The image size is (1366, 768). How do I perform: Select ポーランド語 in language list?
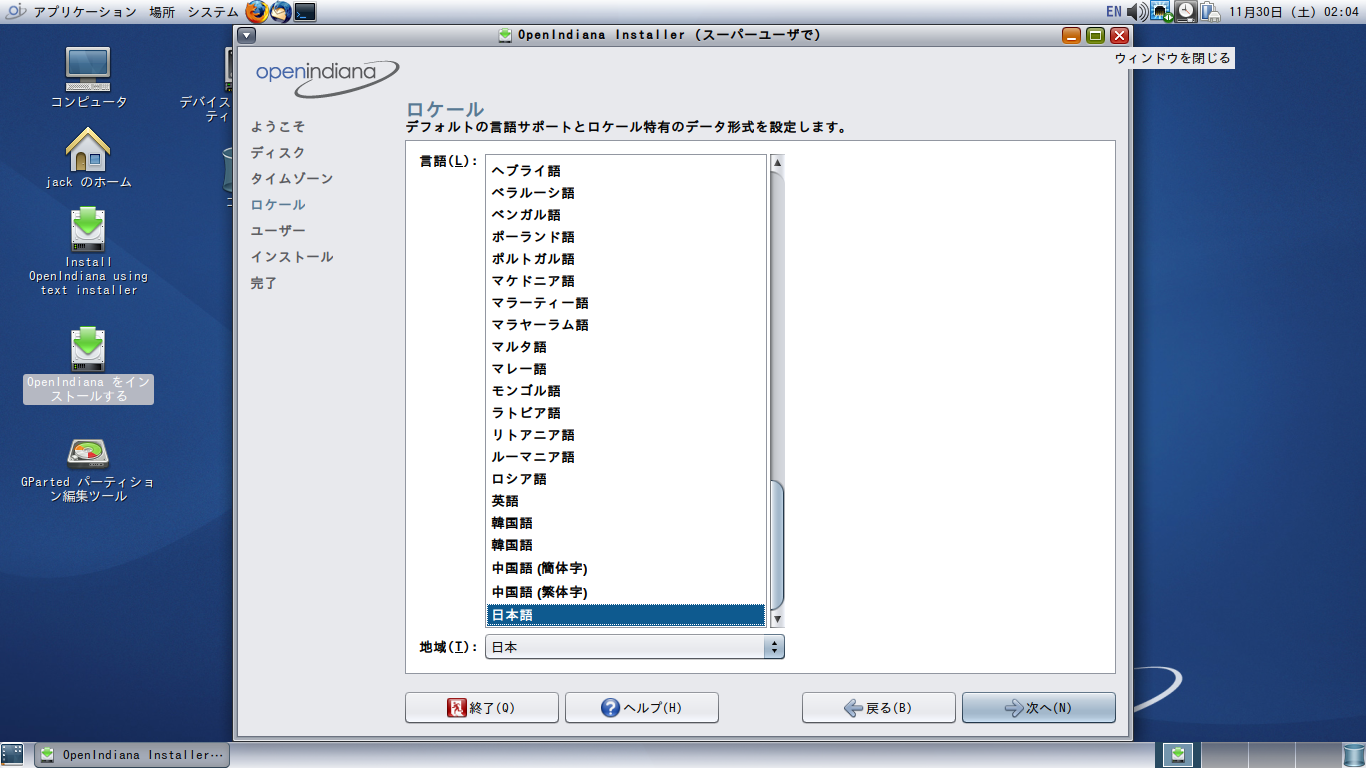[x=626, y=237]
